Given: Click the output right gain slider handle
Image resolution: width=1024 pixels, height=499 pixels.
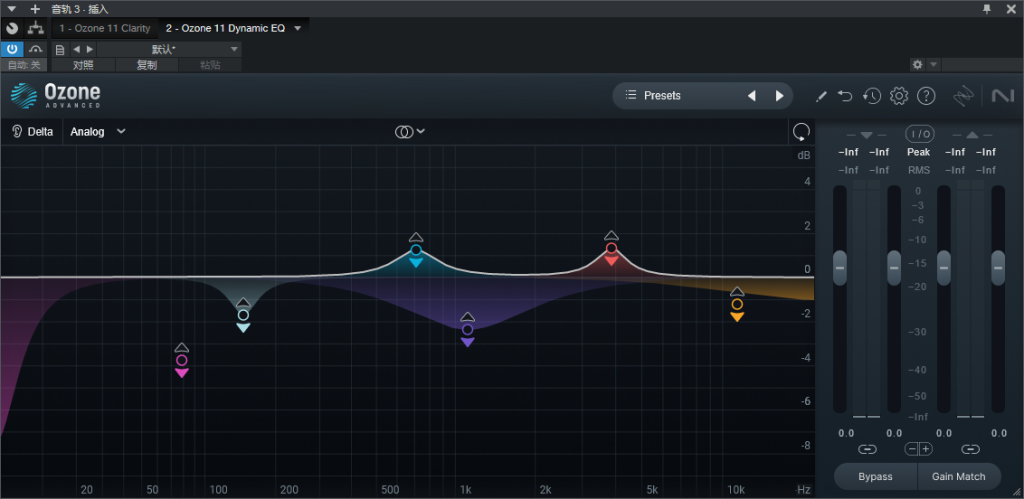Looking at the screenshot, I should pyautogui.click(x=998, y=268).
